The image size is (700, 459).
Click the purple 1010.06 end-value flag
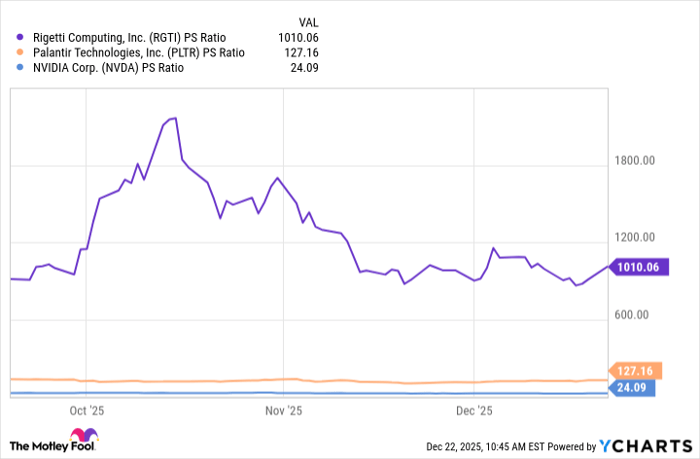coord(638,267)
